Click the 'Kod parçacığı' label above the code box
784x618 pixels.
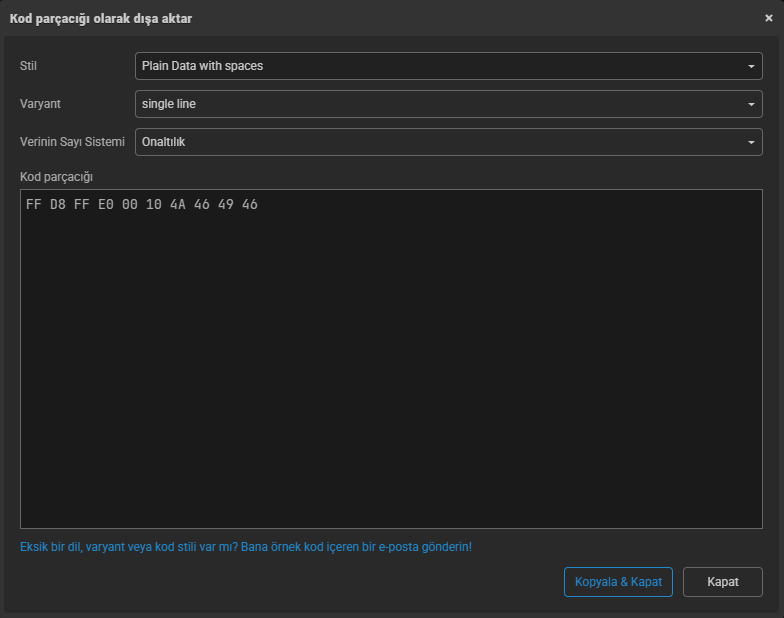pos(56,177)
